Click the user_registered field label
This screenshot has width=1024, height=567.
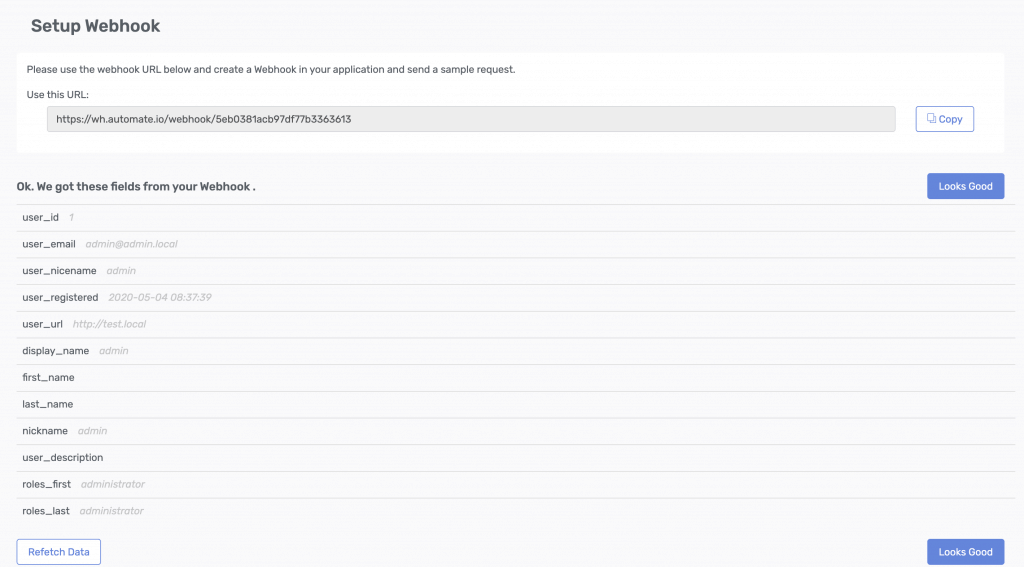click(60, 297)
